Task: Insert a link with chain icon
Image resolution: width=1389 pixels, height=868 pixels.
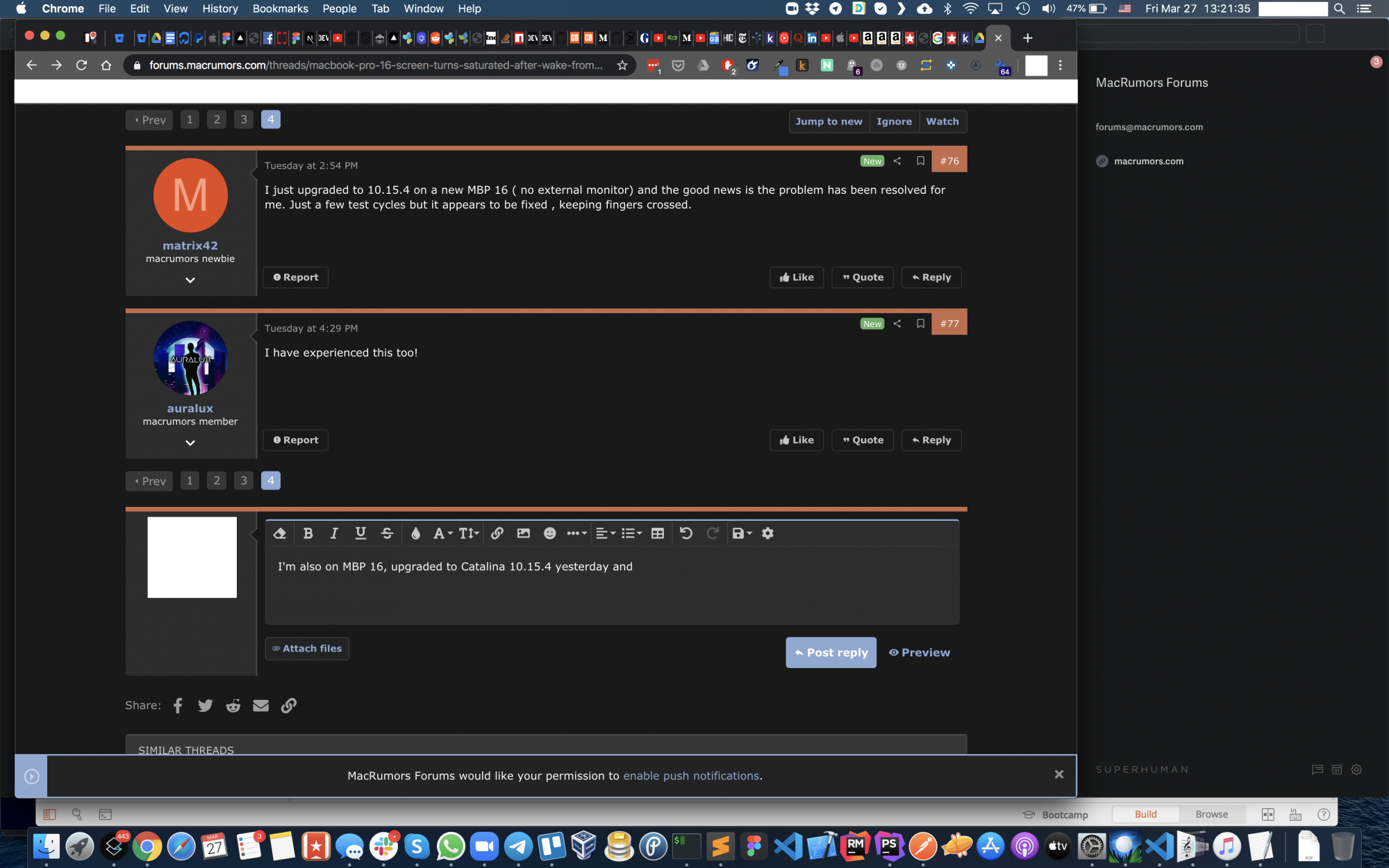Action: (497, 533)
